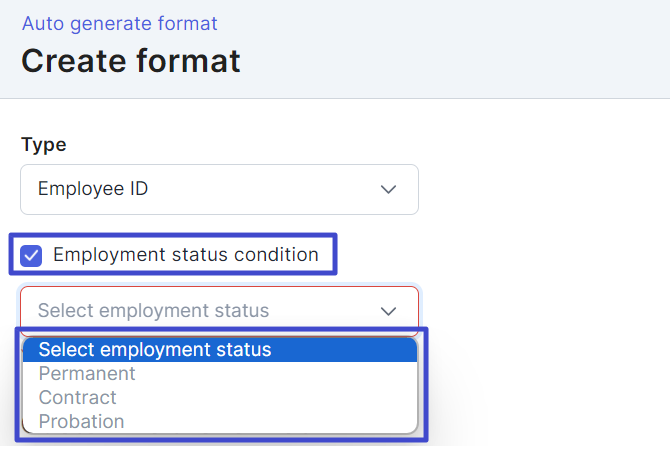This screenshot has width=670, height=471.
Task: Choose the Permanent option
Action: tap(87, 374)
